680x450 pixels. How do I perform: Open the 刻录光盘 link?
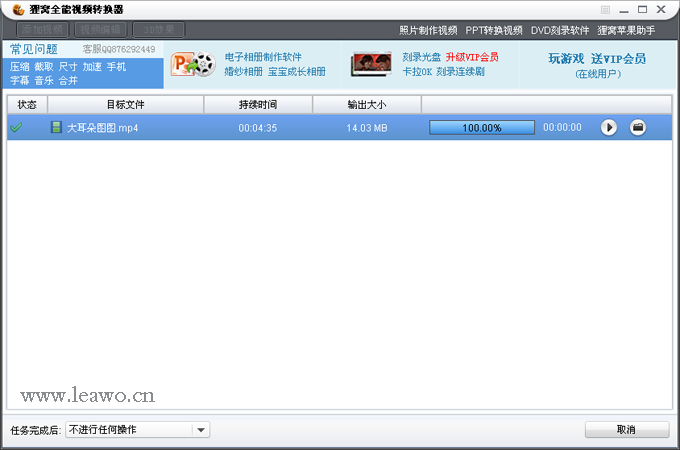(422, 57)
